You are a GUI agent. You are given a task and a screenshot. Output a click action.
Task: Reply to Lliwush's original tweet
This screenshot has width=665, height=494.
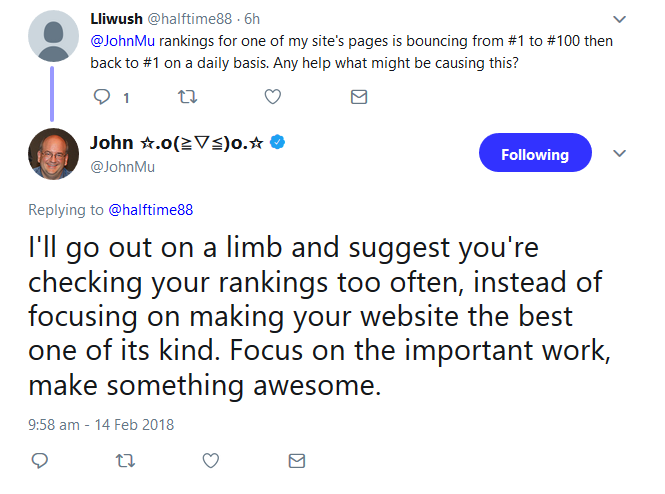pyautogui.click(x=102, y=97)
